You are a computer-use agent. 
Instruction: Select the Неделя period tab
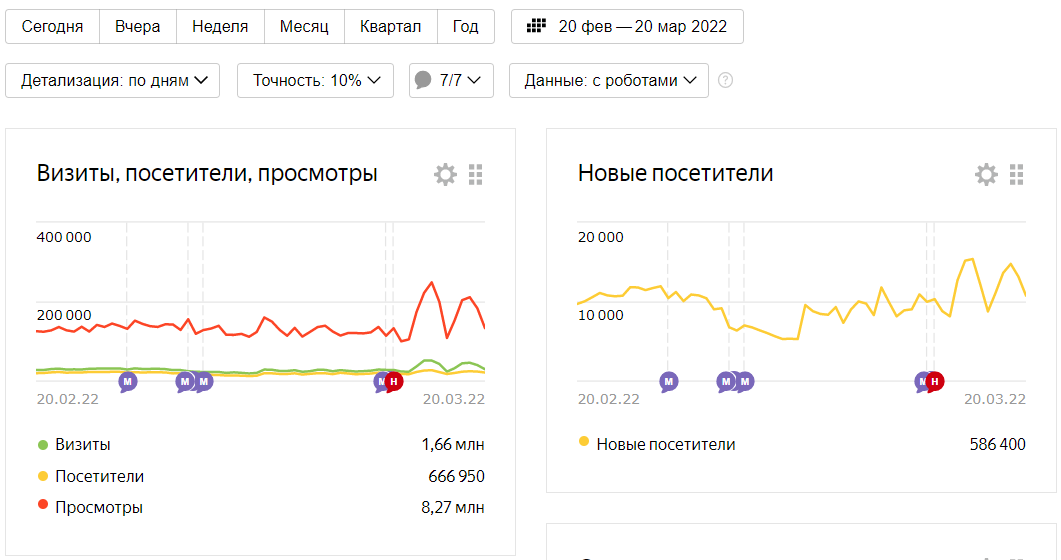point(220,27)
